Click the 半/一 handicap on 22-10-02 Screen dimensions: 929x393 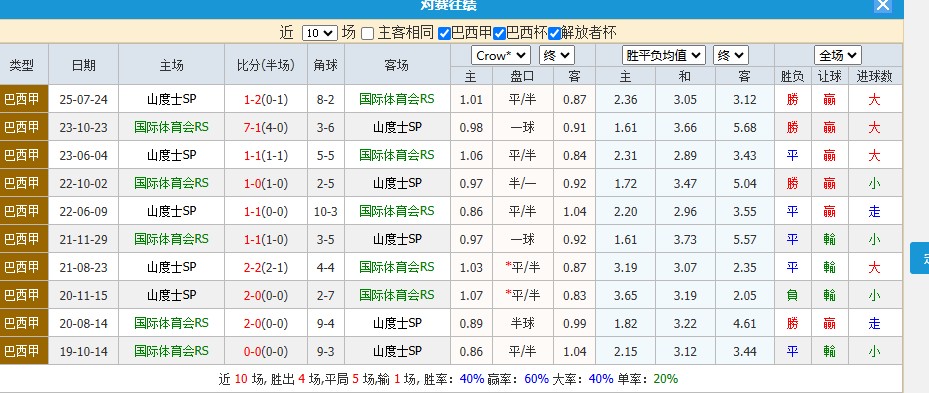[523, 184]
